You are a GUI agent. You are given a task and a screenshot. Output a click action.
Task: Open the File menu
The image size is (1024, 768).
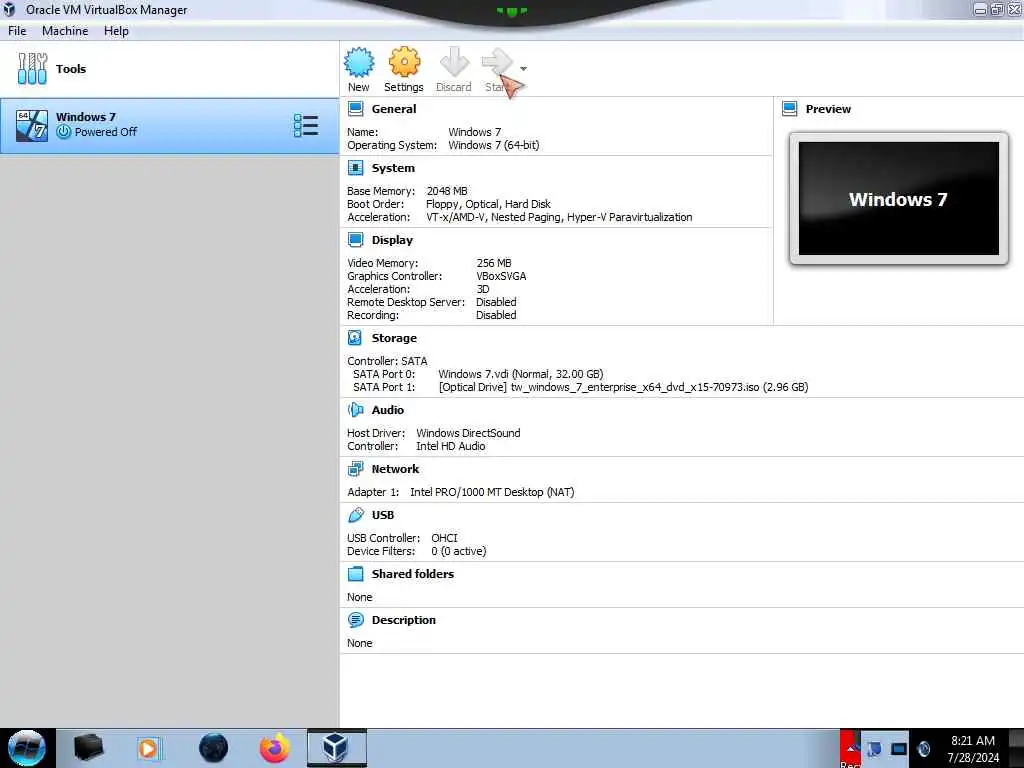pos(17,31)
